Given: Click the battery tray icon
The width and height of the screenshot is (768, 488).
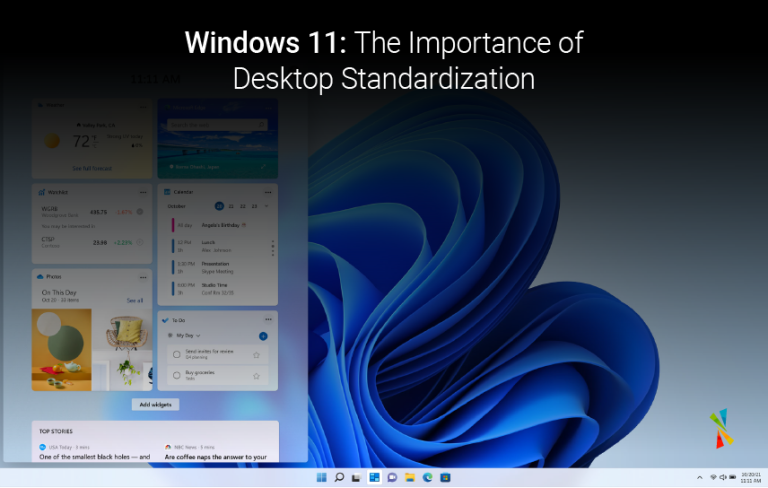Looking at the screenshot, I should tap(733, 477).
